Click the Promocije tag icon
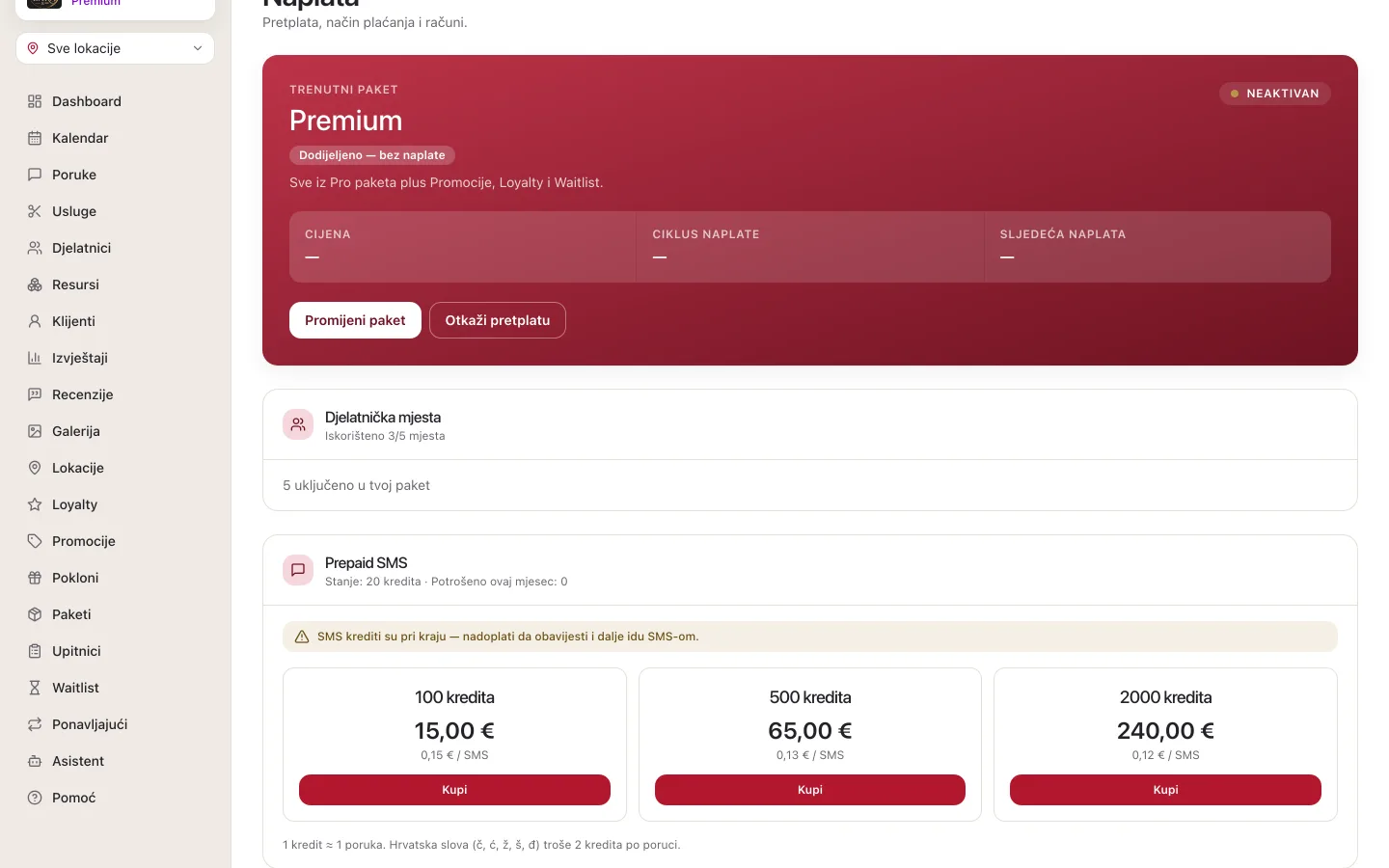1389x868 pixels. tap(35, 541)
